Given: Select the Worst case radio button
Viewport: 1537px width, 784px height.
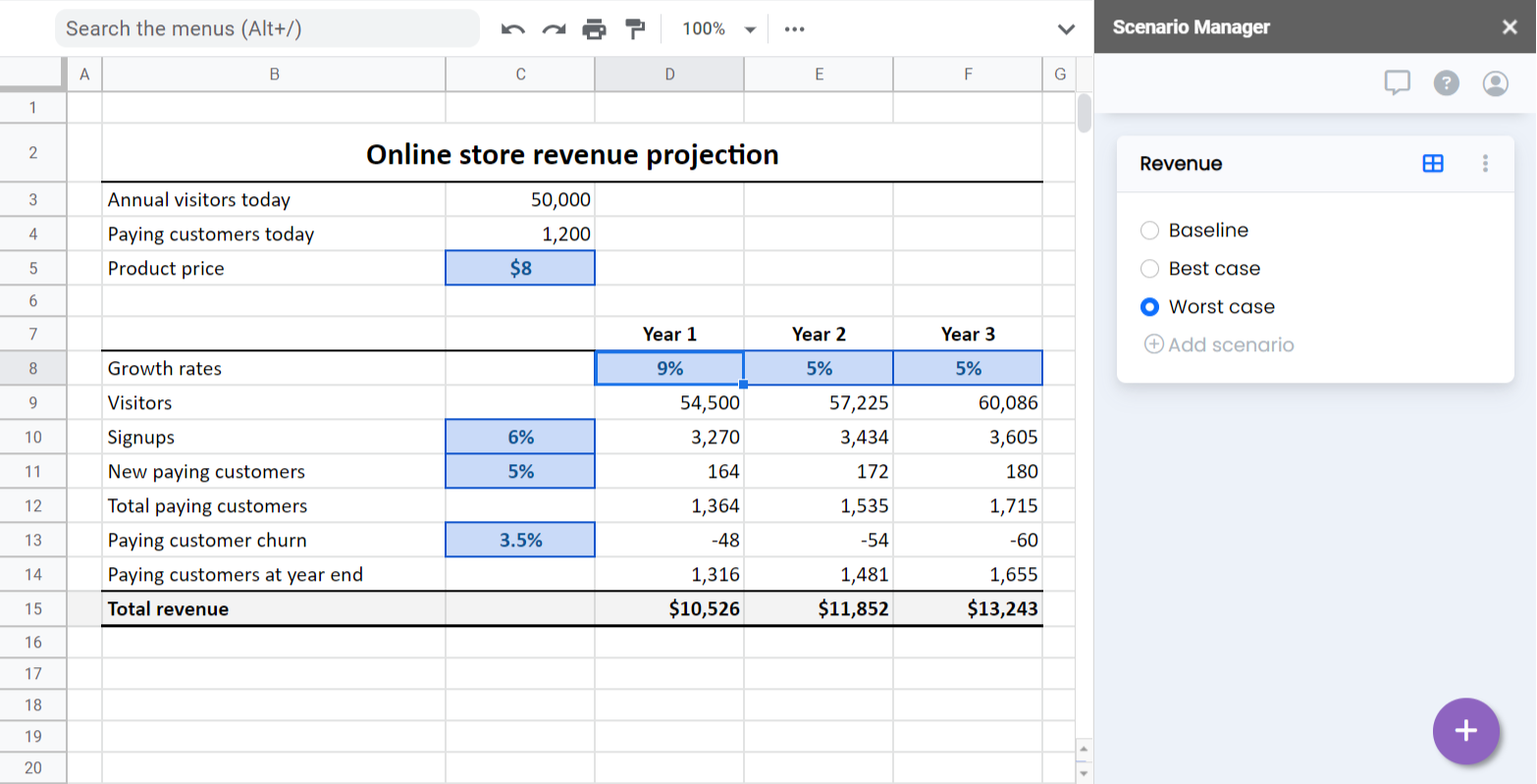Looking at the screenshot, I should pos(1150,307).
